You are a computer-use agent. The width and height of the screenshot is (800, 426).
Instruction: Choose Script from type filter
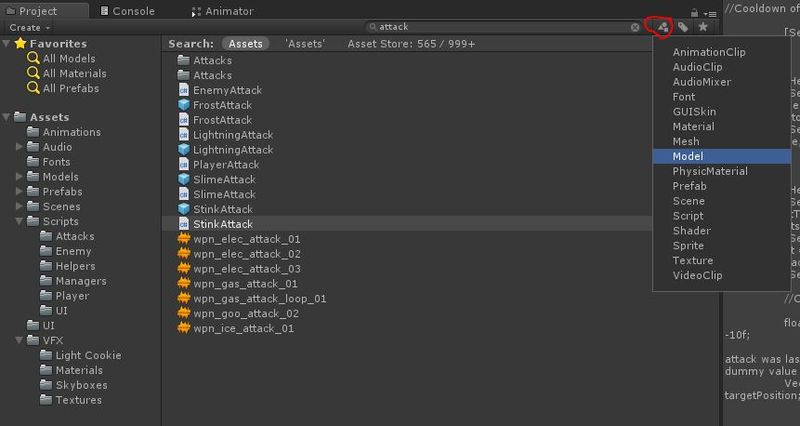[688, 216]
